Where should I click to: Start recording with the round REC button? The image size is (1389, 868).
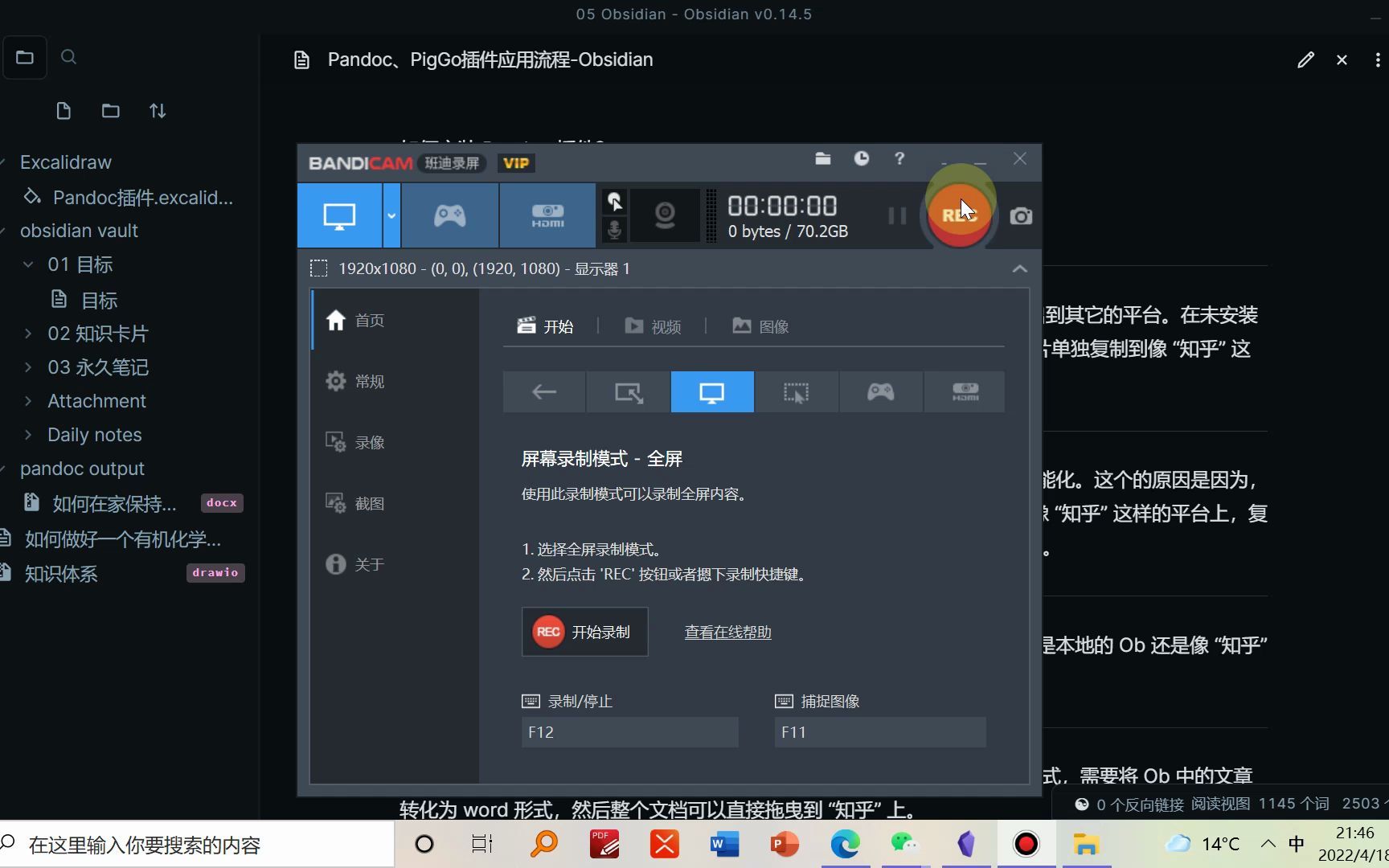click(959, 215)
